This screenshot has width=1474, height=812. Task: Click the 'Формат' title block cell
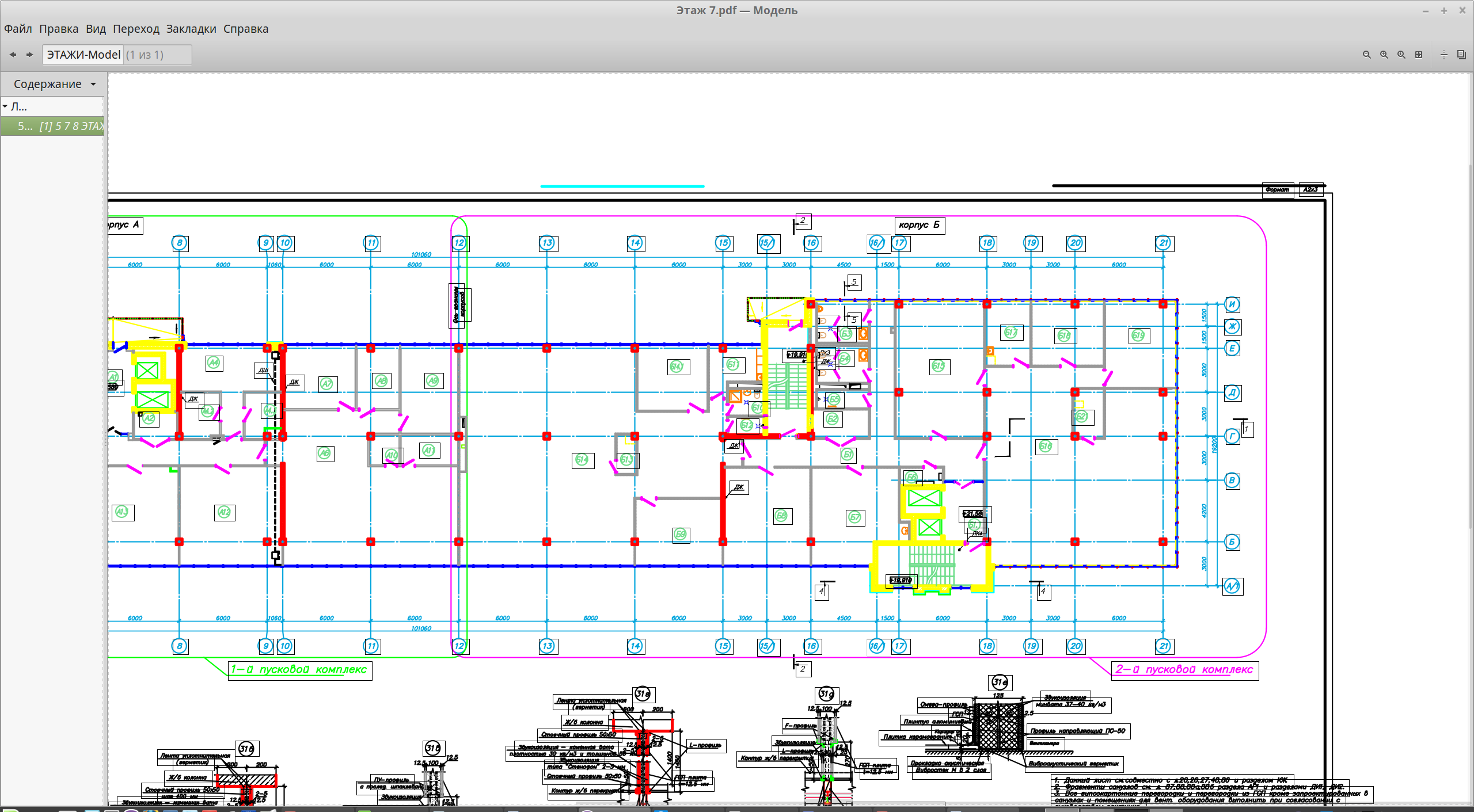pyautogui.click(x=1278, y=190)
